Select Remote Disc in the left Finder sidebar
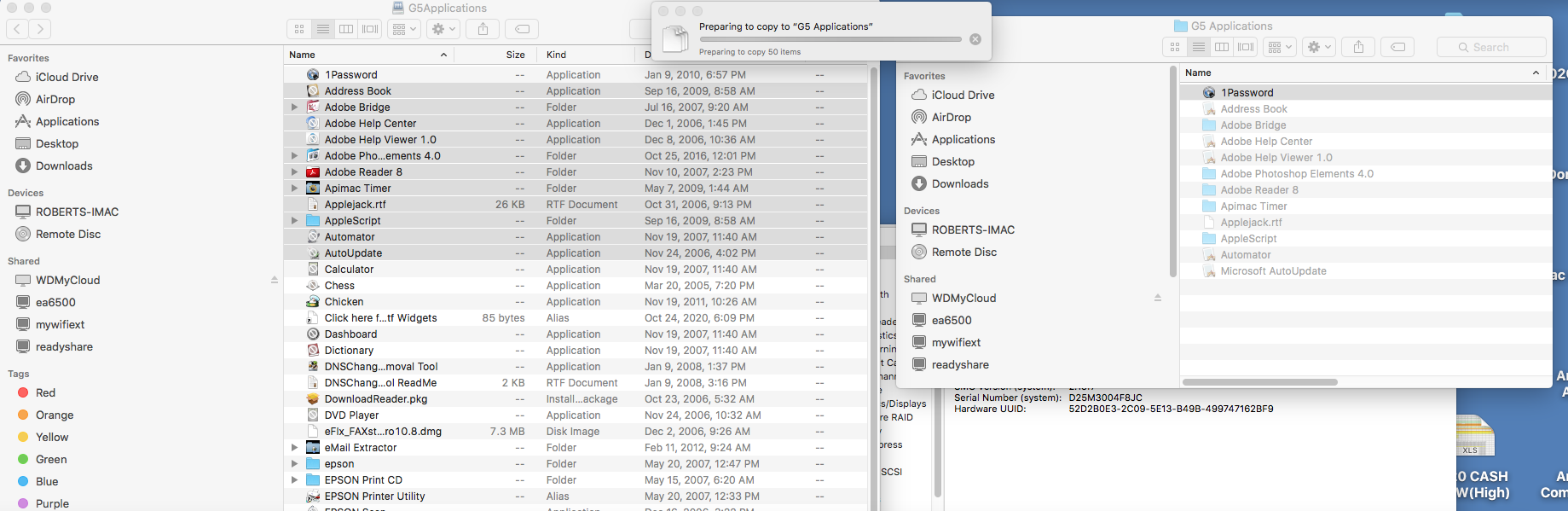Image resolution: width=1568 pixels, height=511 pixels. point(68,234)
